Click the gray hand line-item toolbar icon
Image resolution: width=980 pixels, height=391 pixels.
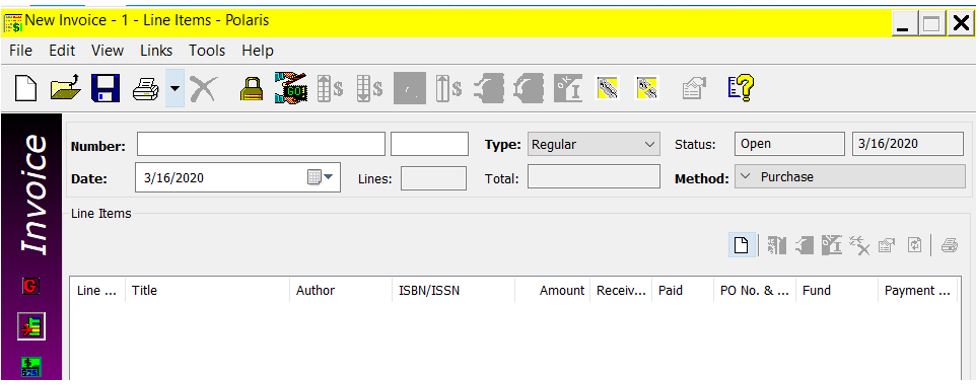[804, 245]
